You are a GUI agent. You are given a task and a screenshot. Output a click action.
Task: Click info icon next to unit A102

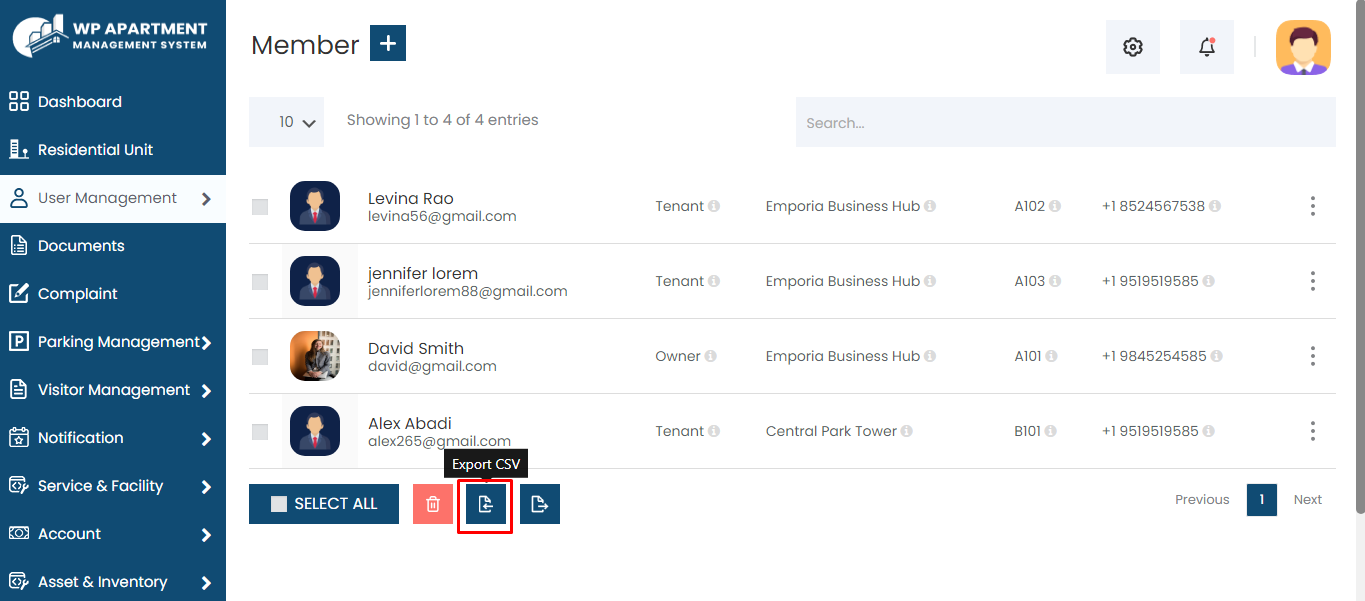(1055, 206)
